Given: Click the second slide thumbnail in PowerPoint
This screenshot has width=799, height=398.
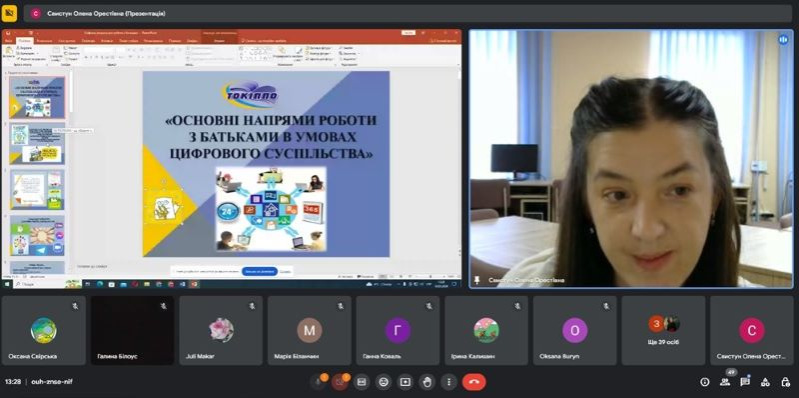Looking at the screenshot, I should click(x=37, y=143).
